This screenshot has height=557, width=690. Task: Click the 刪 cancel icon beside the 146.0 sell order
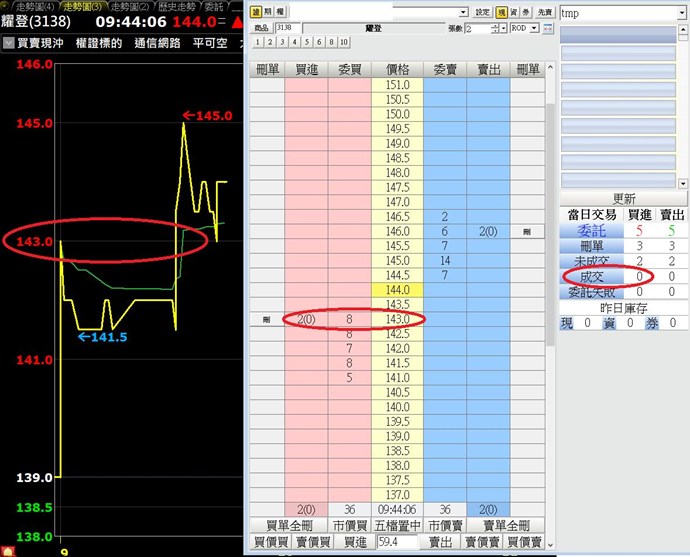coord(528,232)
